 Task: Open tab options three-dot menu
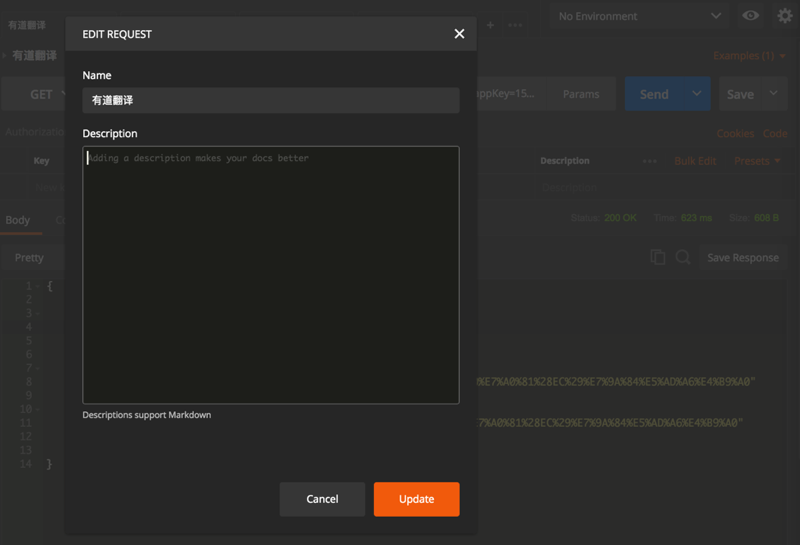pos(515,25)
